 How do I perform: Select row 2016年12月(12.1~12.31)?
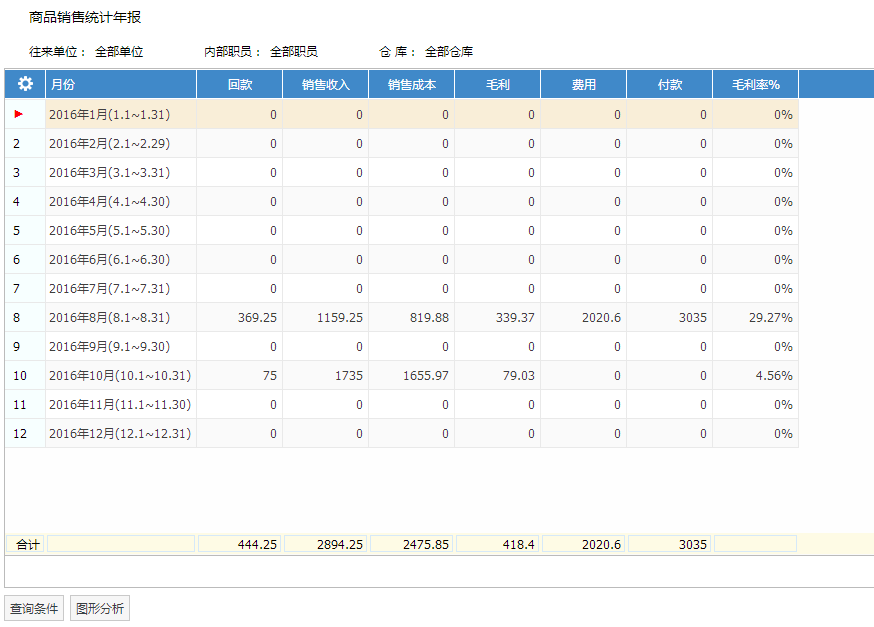[402, 433]
